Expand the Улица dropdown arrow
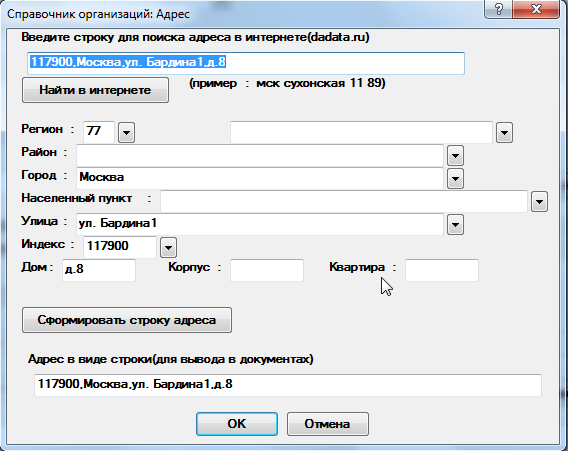 [x=455, y=225]
